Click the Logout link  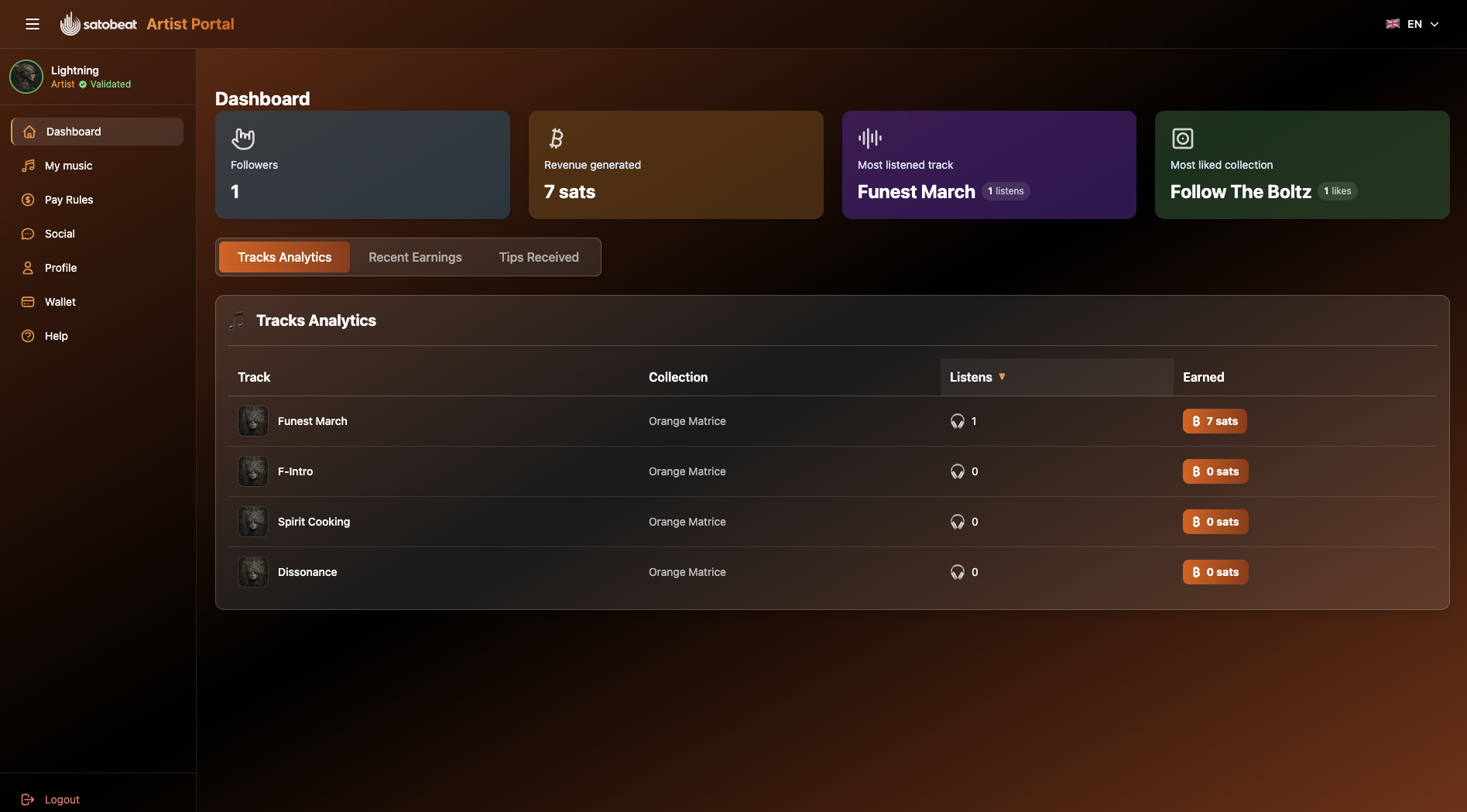(62, 800)
